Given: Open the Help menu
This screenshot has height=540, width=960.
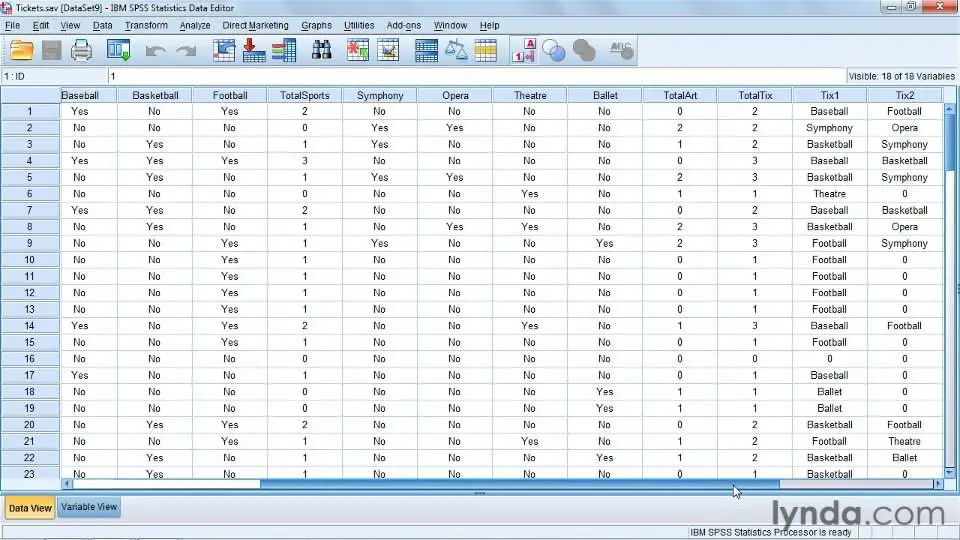Looking at the screenshot, I should click(489, 25).
